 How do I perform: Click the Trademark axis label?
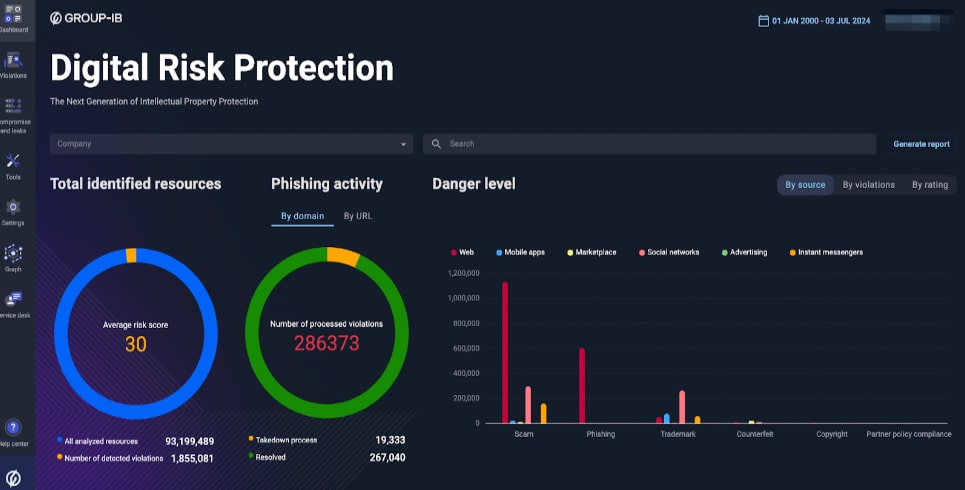(x=678, y=434)
